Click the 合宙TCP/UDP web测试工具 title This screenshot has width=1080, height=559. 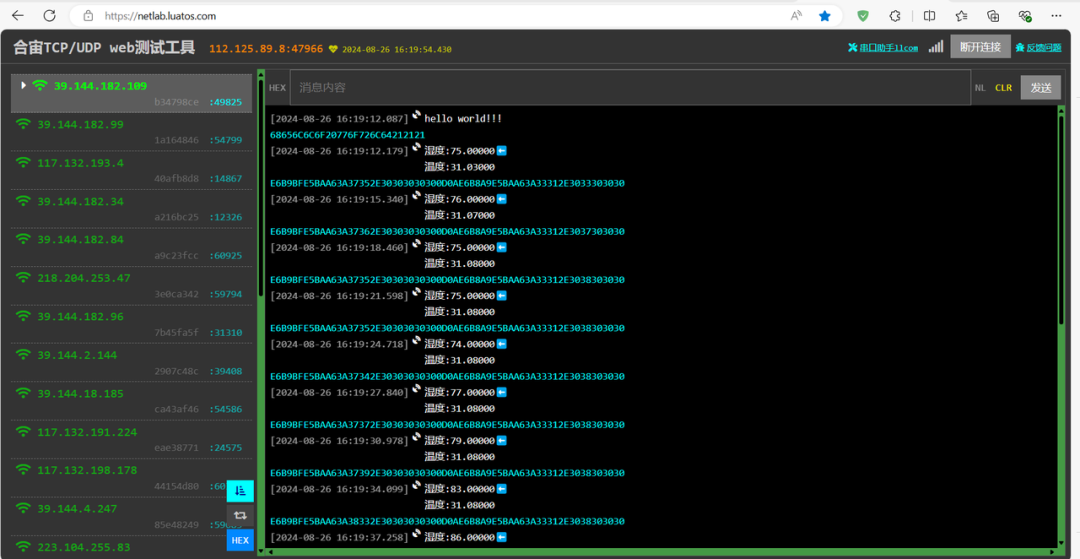(104, 48)
